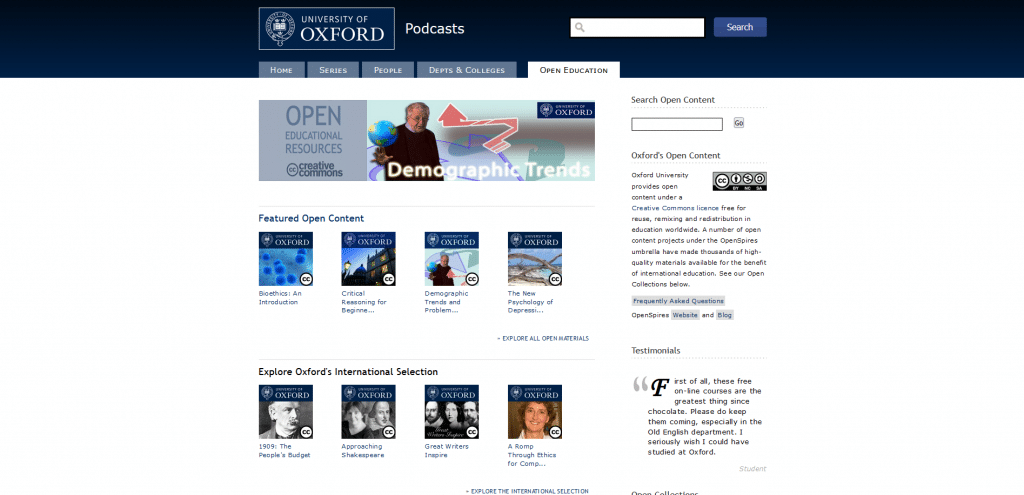Click the Demographic Trends banner image
Viewport: 1024px width, 495px height.
point(481,140)
